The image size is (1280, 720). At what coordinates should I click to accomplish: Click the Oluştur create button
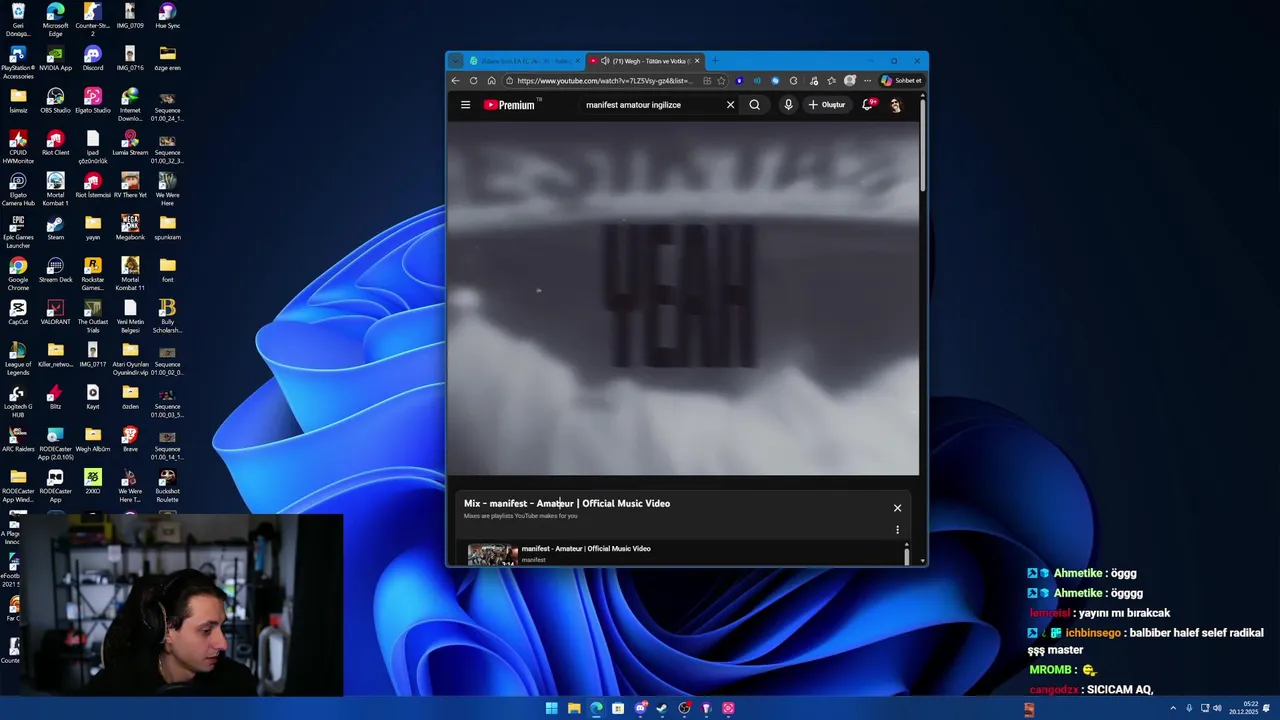pos(827,105)
